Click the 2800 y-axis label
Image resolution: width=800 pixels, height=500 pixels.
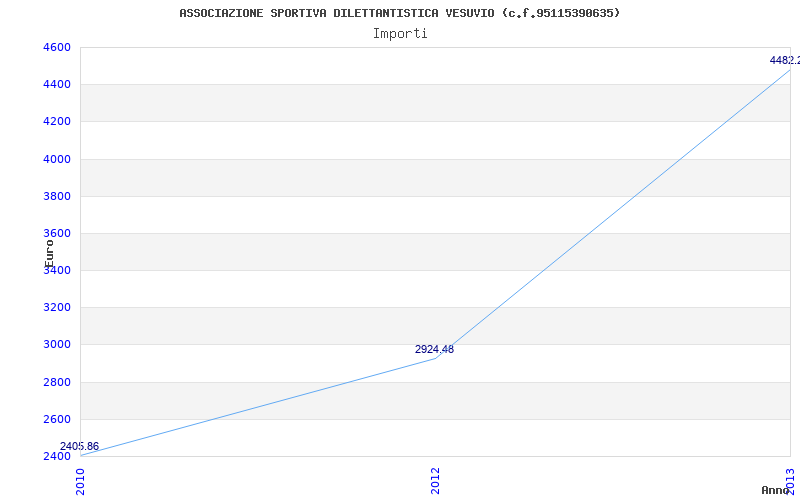57,382
